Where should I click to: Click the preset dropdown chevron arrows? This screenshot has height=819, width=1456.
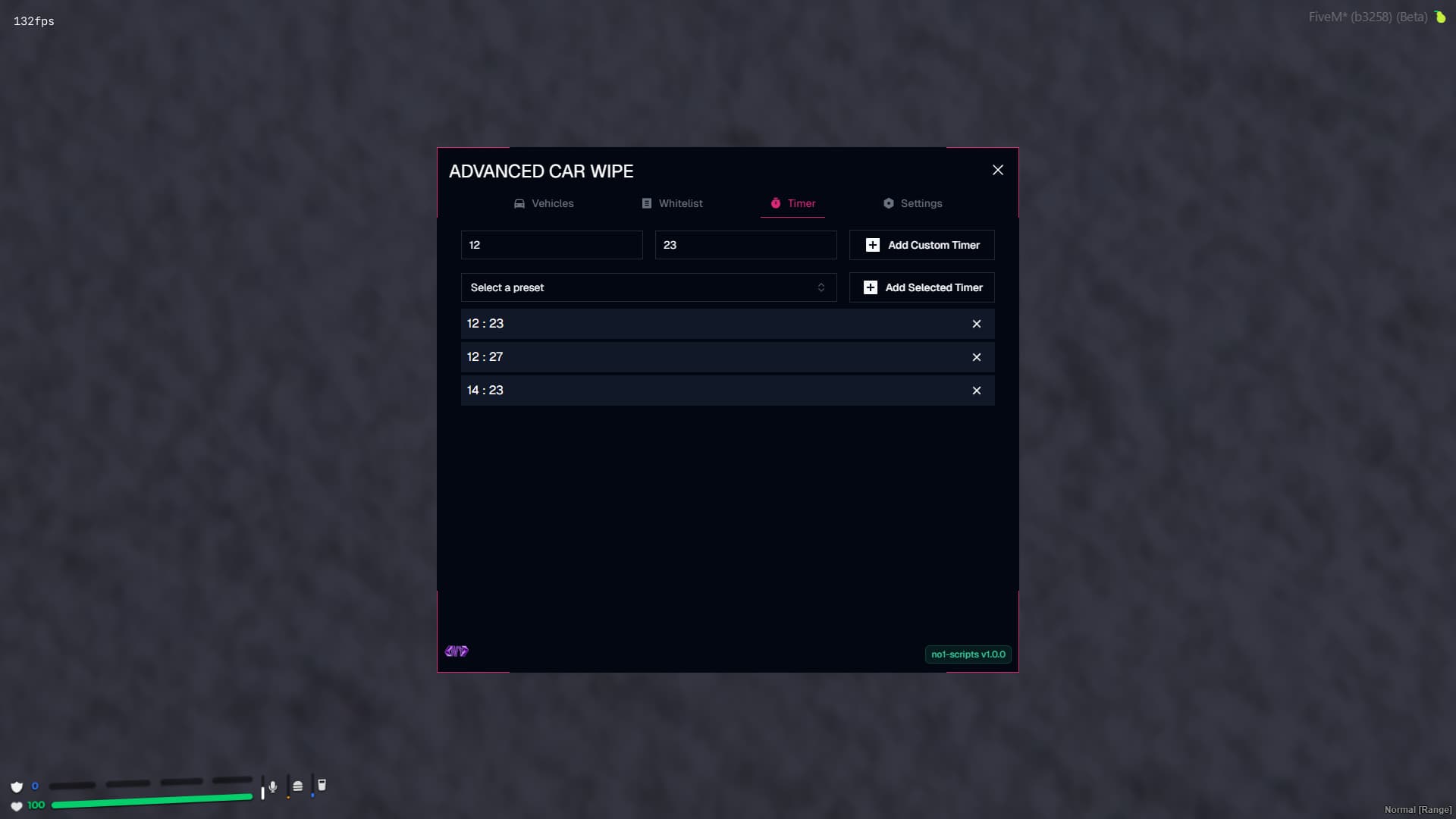821,287
